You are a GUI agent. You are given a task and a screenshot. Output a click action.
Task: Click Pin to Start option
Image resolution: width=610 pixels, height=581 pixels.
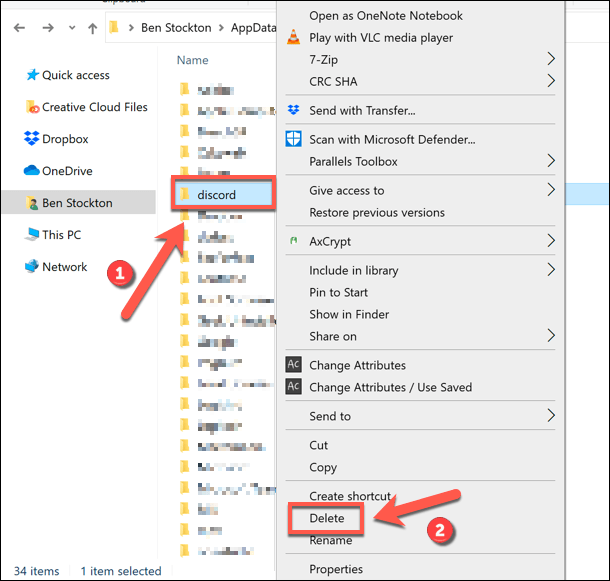(x=338, y=292)
